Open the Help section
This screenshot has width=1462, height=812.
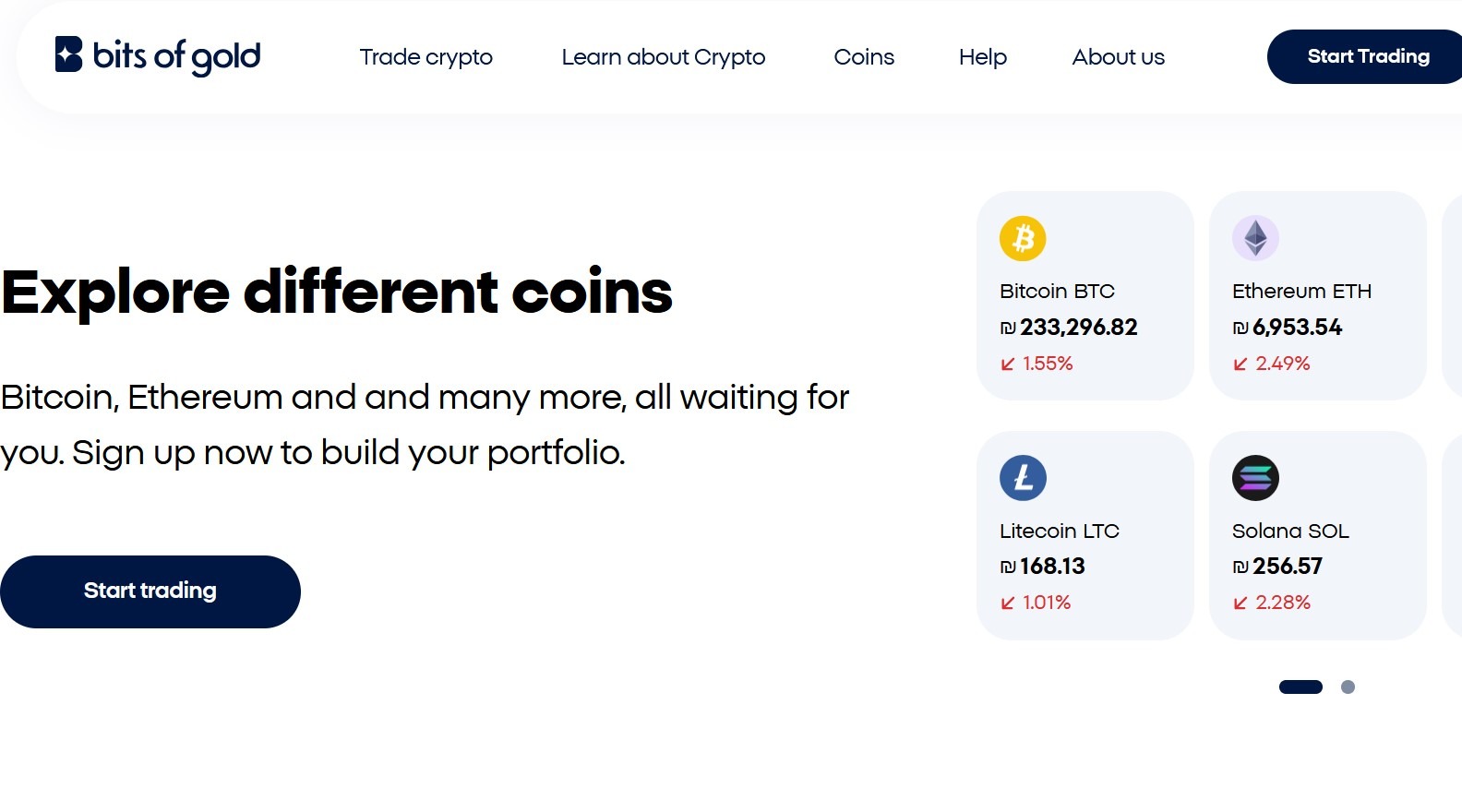click(x=982, y=57)
